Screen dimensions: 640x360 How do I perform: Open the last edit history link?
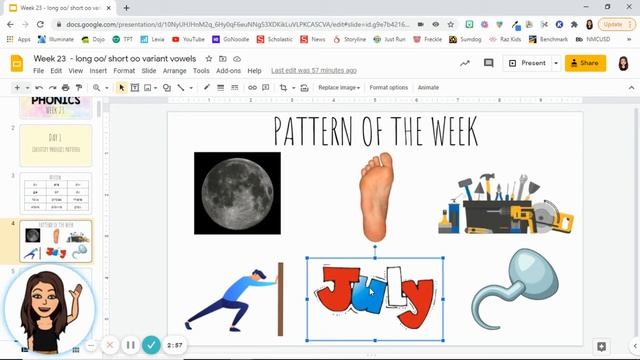314,71
